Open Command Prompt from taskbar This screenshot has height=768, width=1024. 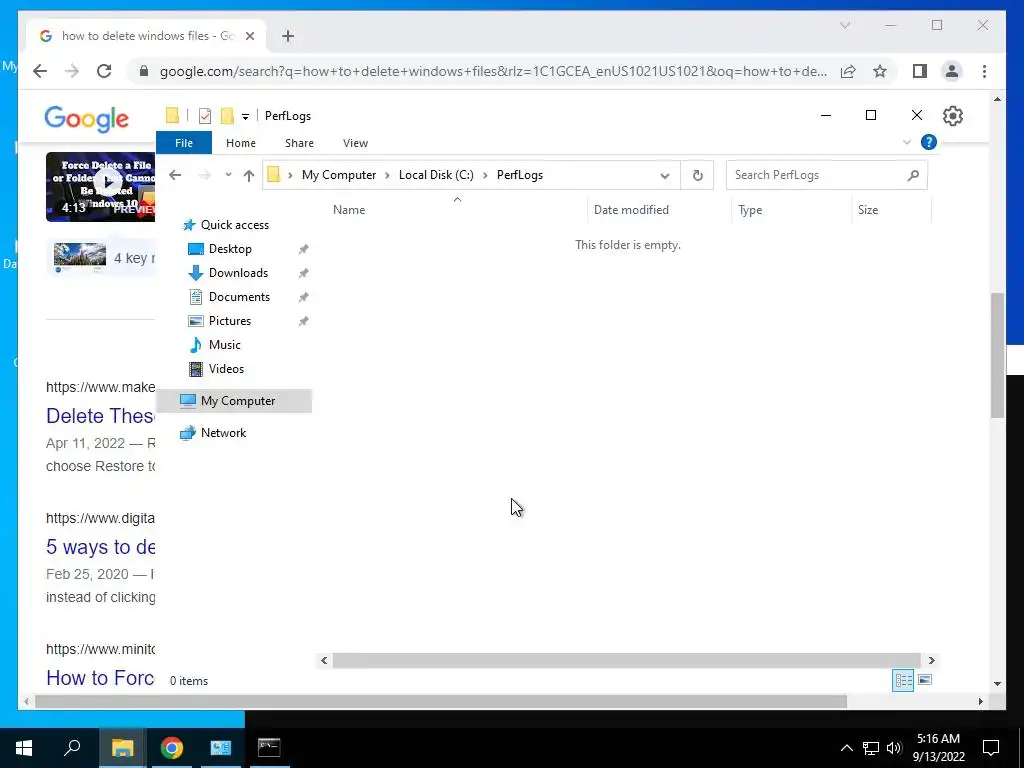click(x=269, y=748)
